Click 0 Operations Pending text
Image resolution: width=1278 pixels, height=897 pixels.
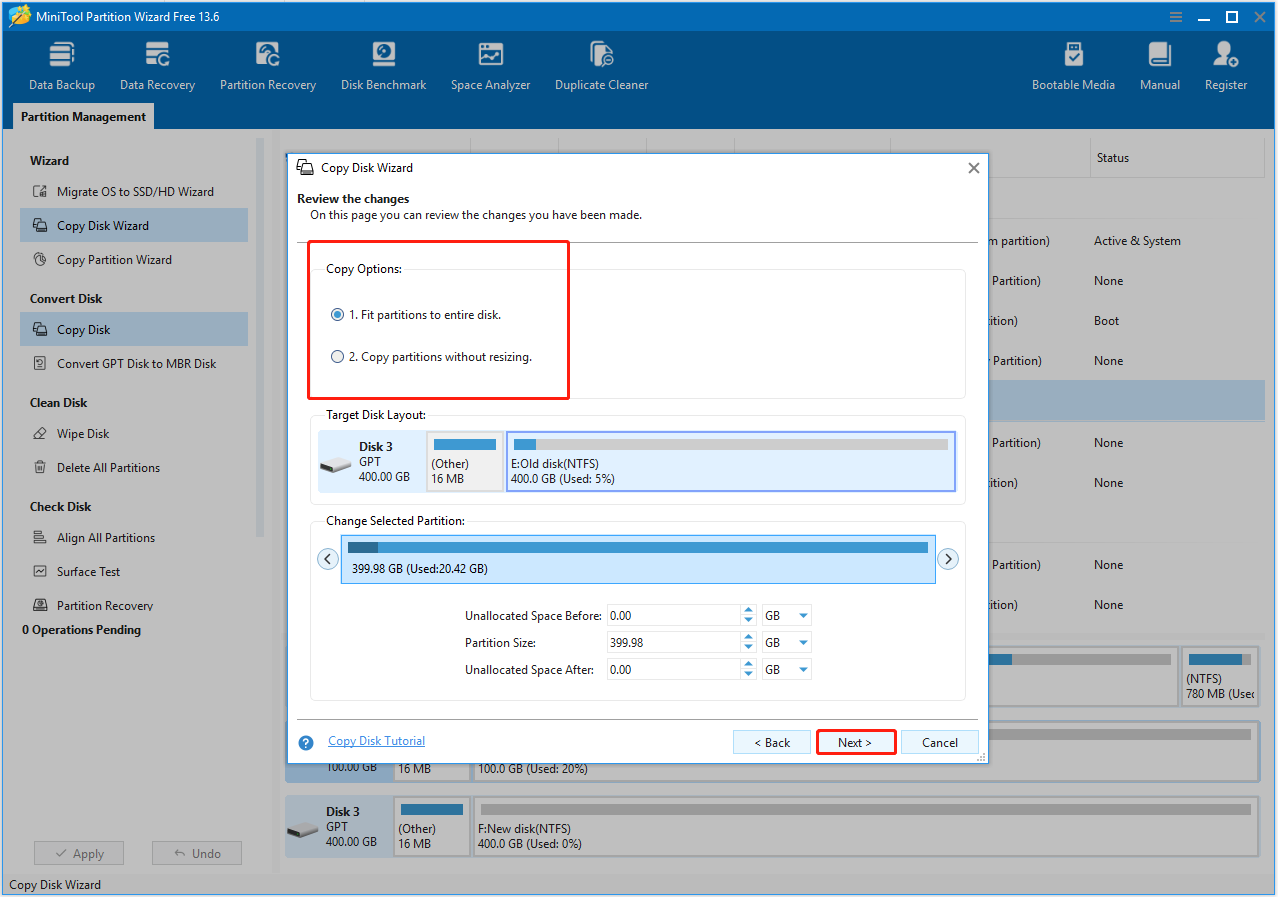point(81,630)
